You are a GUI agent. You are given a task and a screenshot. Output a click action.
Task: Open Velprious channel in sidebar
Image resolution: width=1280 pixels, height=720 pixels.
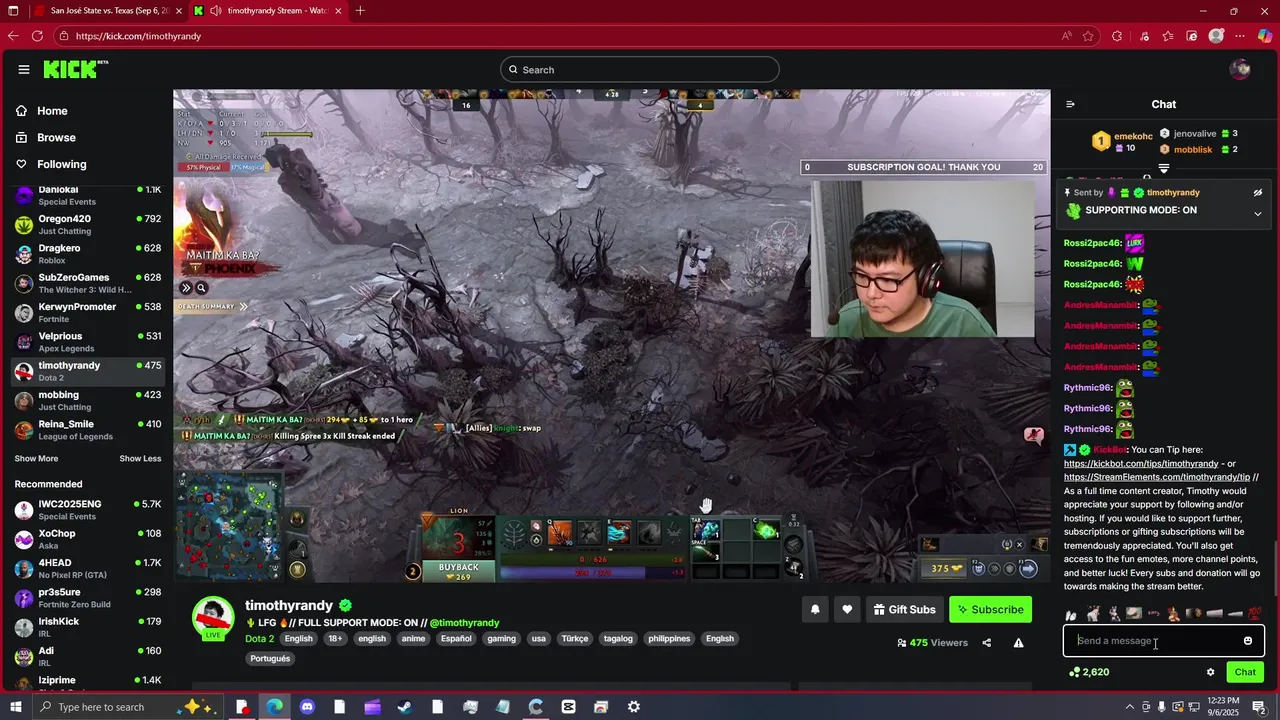(x=88, y=341)
